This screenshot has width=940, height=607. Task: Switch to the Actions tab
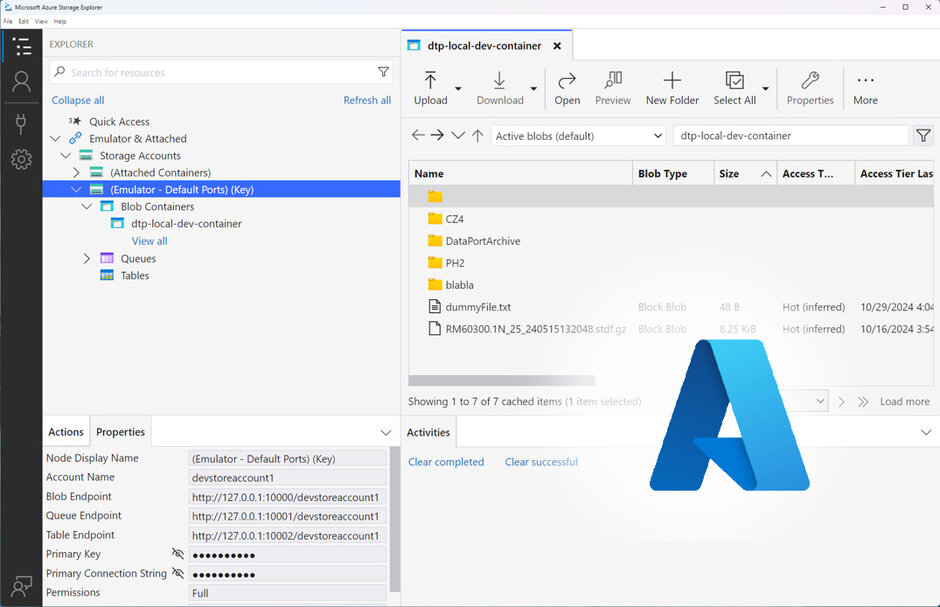pos(65,431)
